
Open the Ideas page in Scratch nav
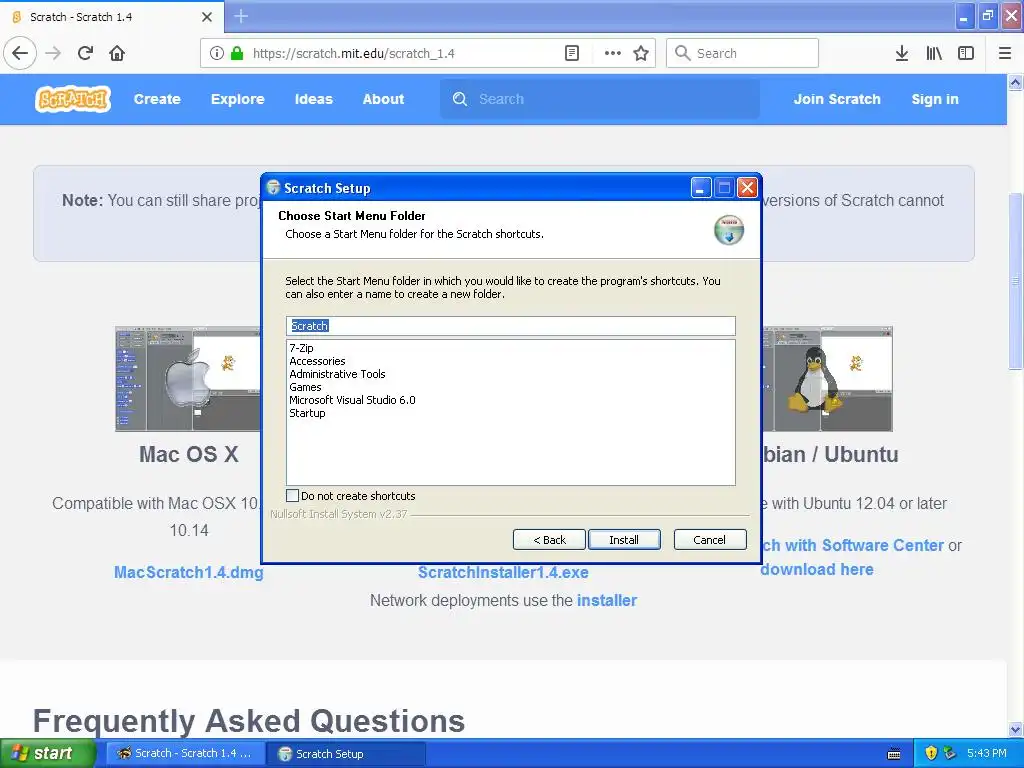(313, 99)
